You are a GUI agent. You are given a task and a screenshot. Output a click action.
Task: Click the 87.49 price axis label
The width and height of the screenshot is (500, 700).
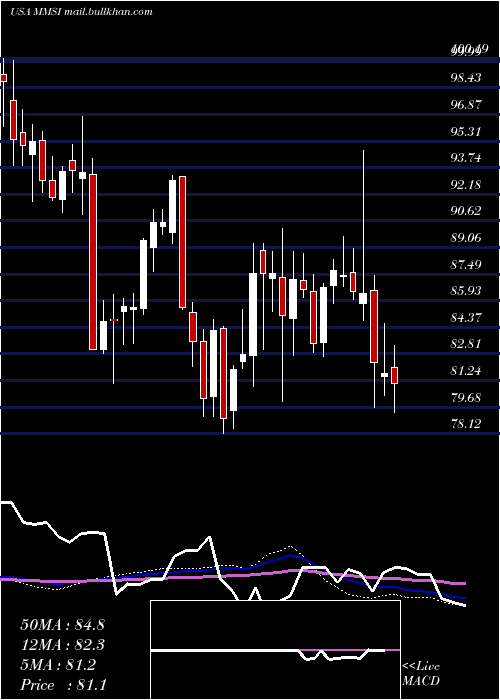pos(466,264)
